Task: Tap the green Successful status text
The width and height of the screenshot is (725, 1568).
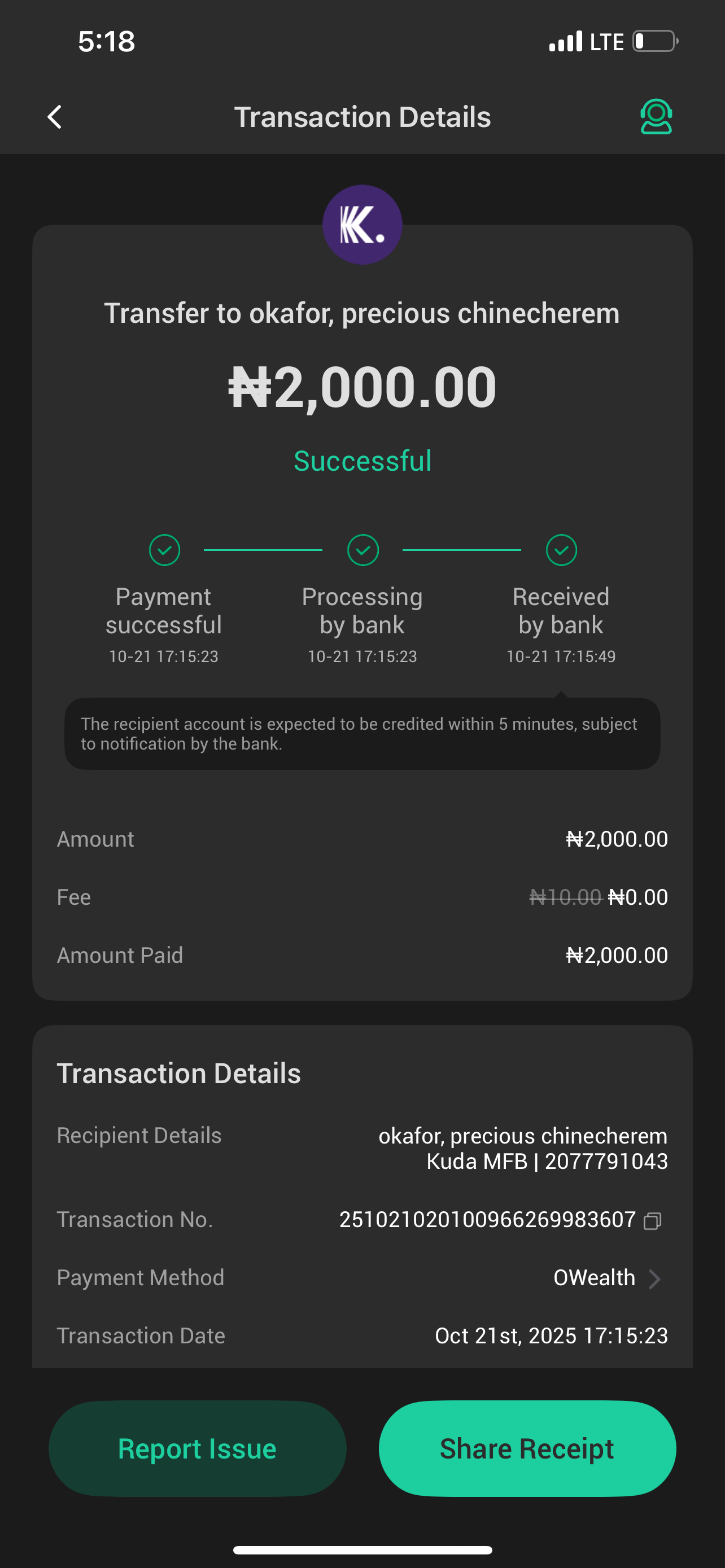Action: [363, 461]
